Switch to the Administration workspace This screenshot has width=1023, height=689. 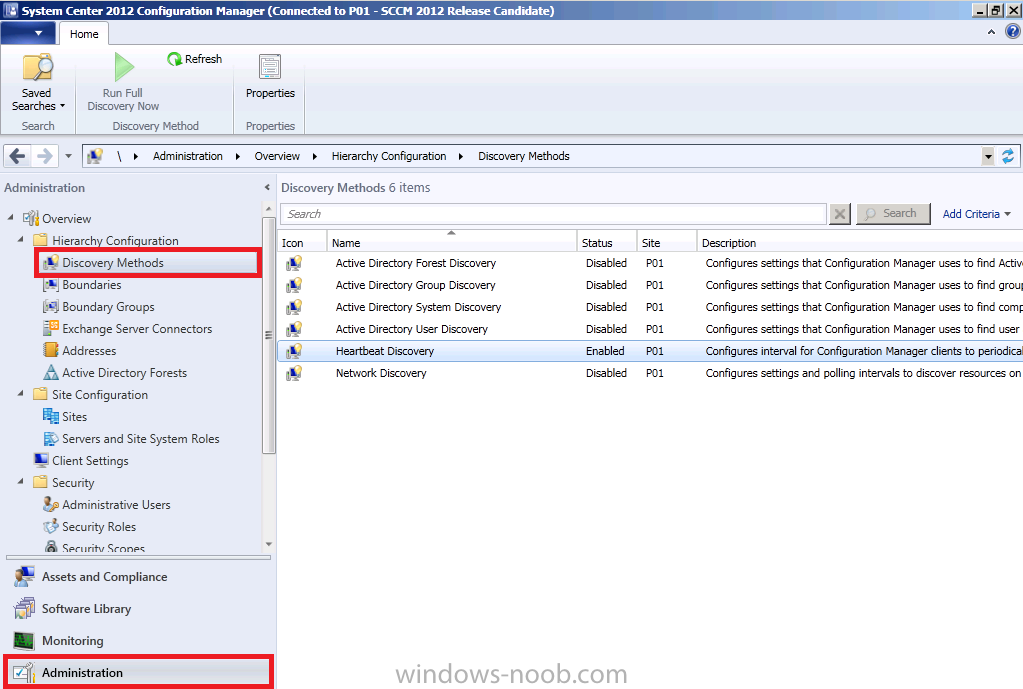tap(138, 672)
